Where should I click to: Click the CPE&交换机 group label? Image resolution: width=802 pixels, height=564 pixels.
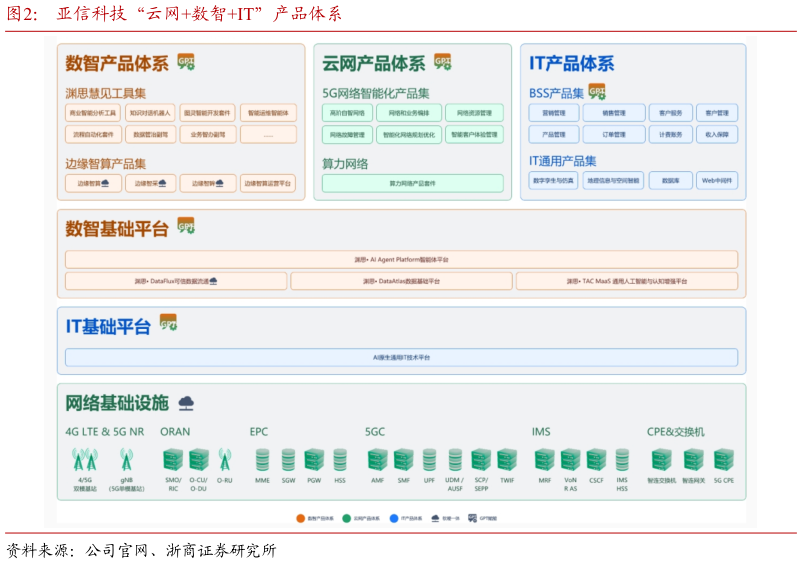pos(676,432)
